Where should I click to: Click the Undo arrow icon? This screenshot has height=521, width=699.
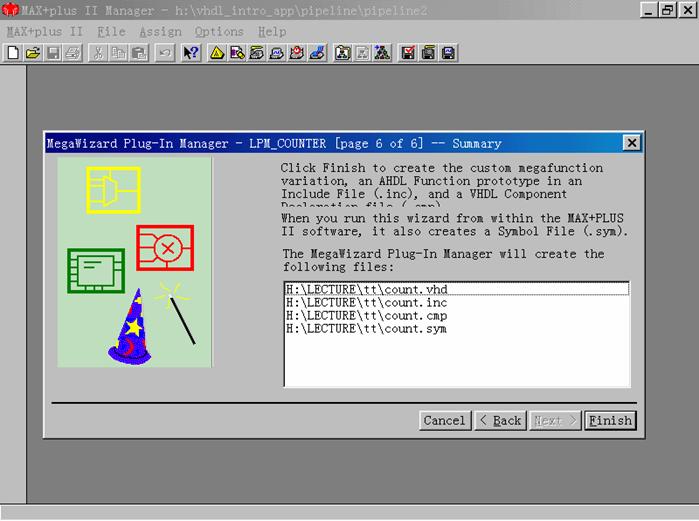tap(164, 53)
